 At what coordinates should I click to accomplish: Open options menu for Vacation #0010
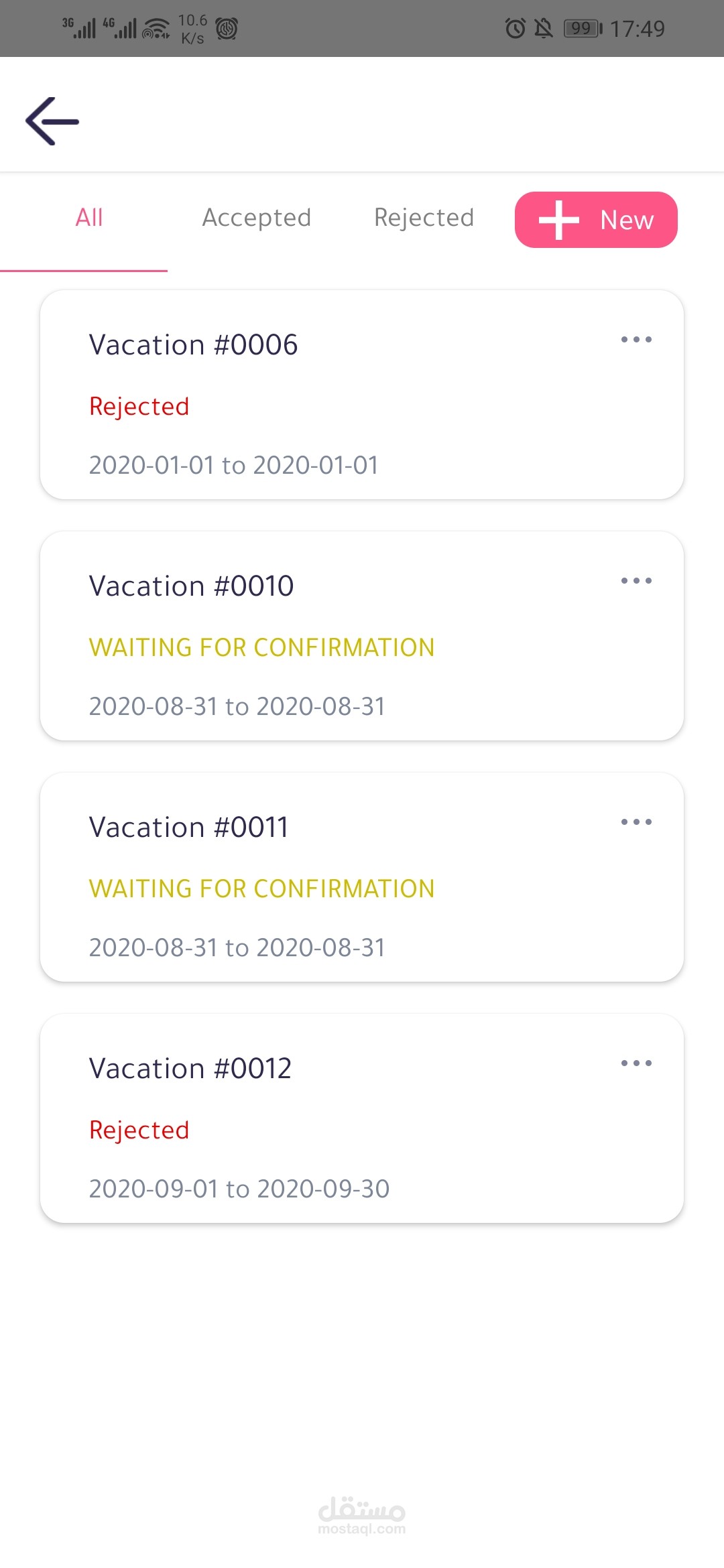tap(636, 581)
